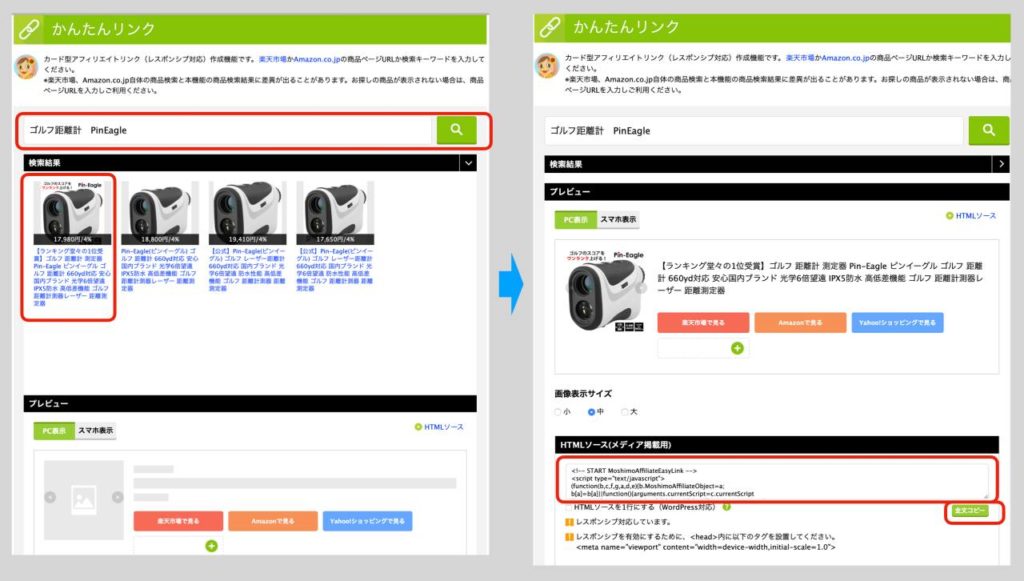
Task: Click Yahoo!ショッピングで見る button in right panel preview
Action: click(x=897, y=322)
